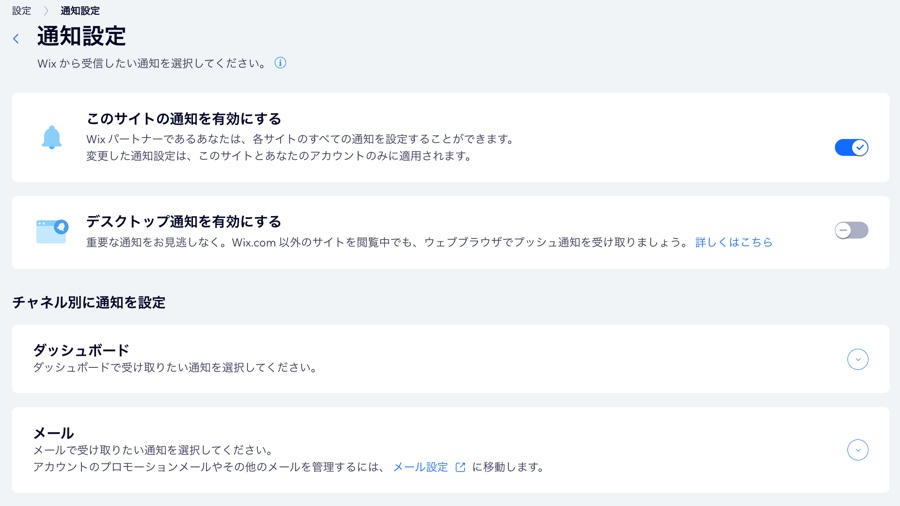
Task: Click the ダッシュボード heading
Action: (81, 350)
